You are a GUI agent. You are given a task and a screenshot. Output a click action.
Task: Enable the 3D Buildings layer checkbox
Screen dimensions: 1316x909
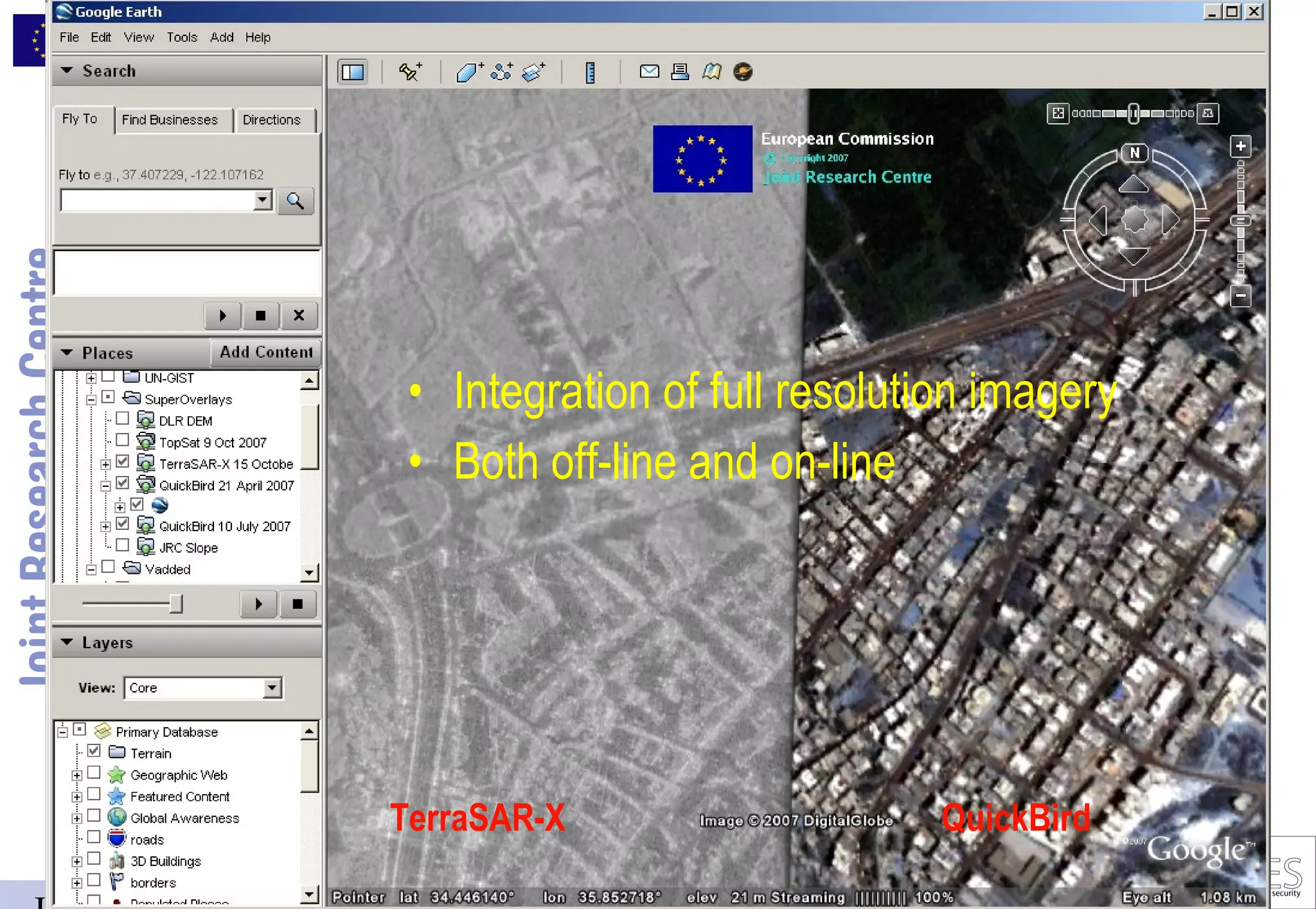tap(94, 859)
